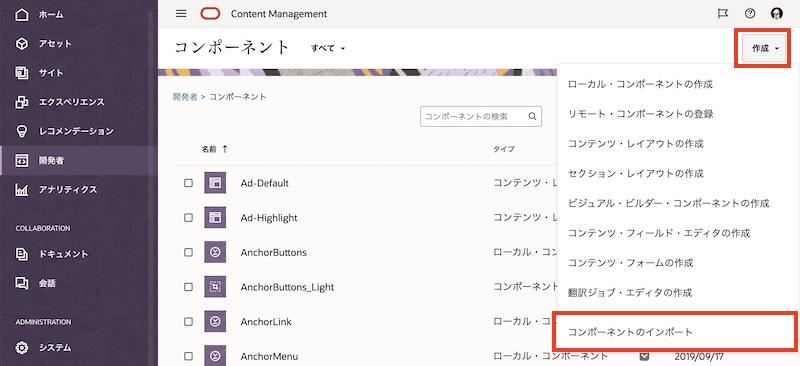The image size is (800, 366).
Task: Open the ホーム home icon in sidebar
Action: 21,14
